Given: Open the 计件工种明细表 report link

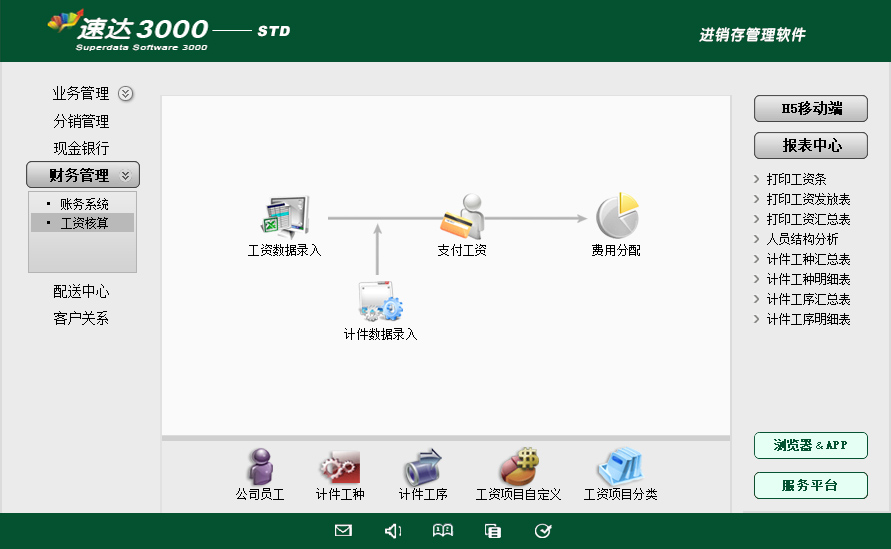Looking at the screenshot, I should [808, 279].
